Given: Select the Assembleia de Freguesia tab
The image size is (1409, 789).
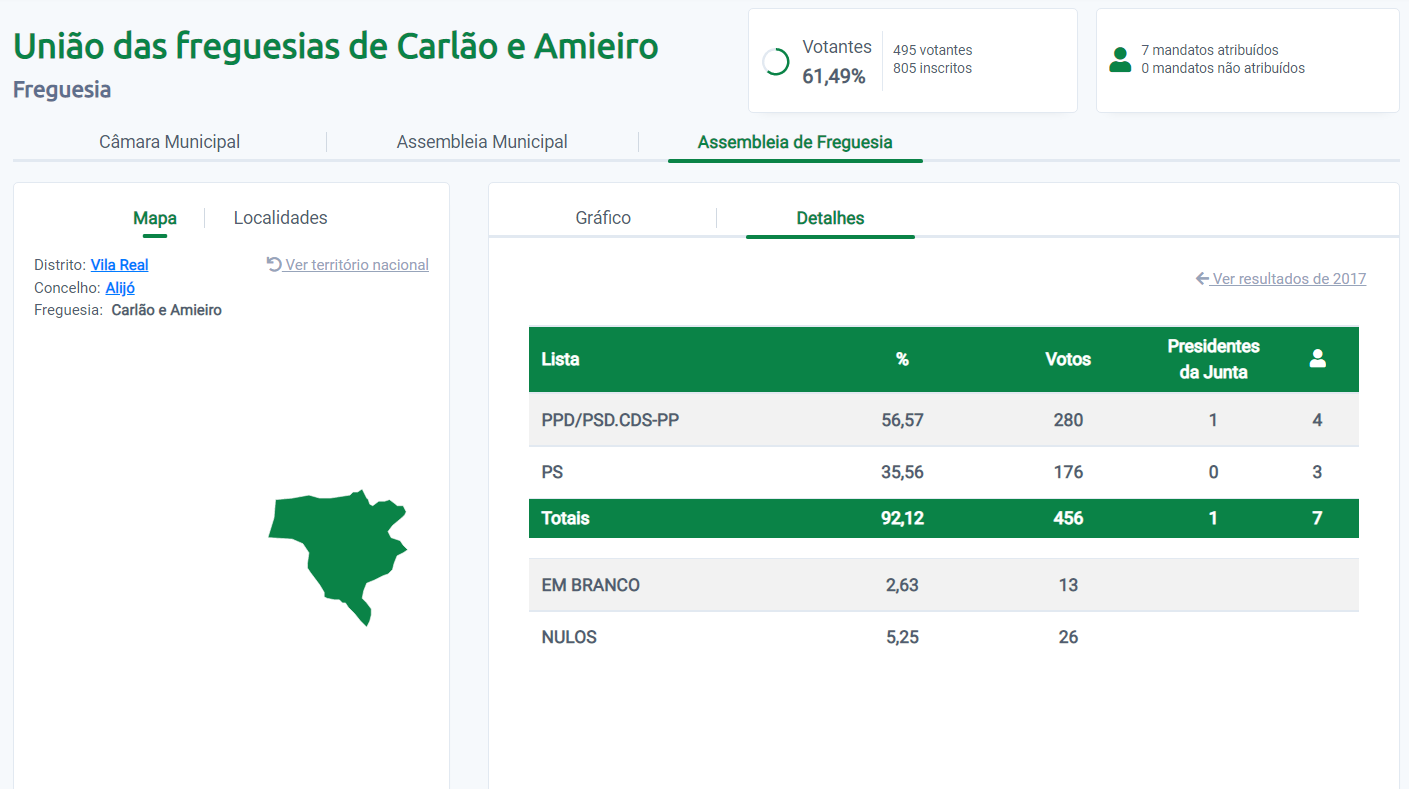Looking at the screenshot, I should 795,142.
